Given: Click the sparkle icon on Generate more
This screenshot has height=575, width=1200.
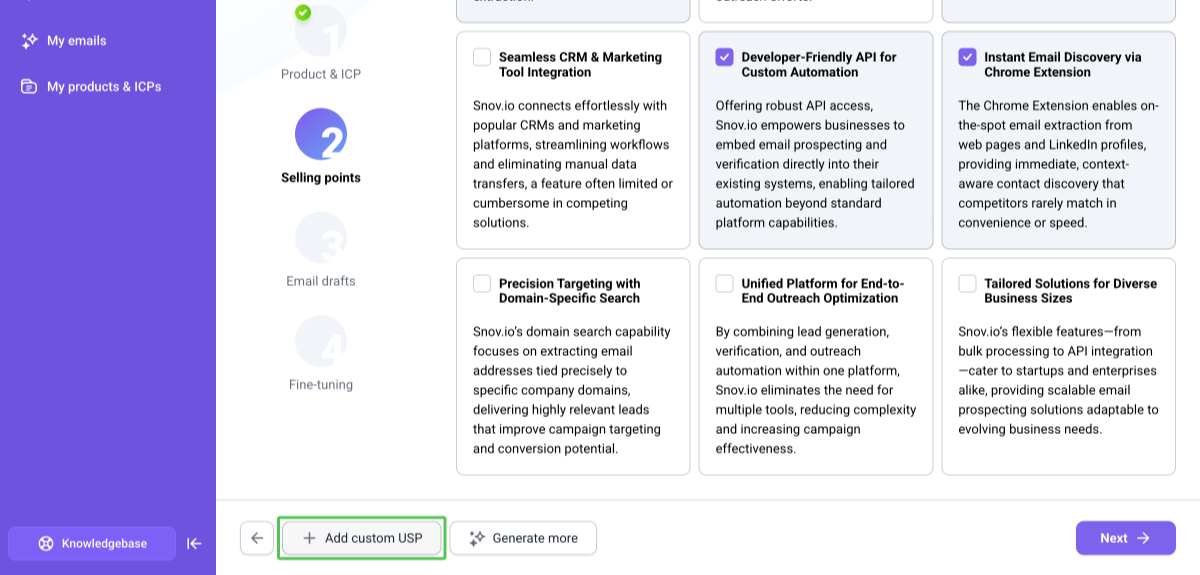Looking at the screenshot, I should click(477, 538).
